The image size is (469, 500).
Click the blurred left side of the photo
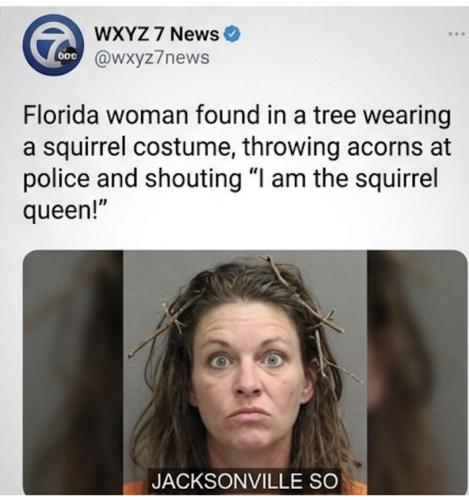click(x=73, y=373)
